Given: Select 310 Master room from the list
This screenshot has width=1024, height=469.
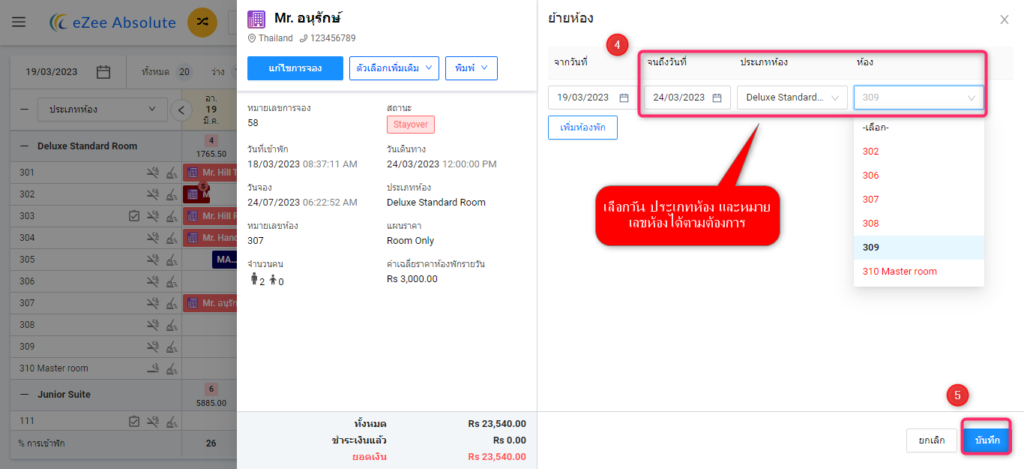Looking at the screenshot, I should click(919, 271).
